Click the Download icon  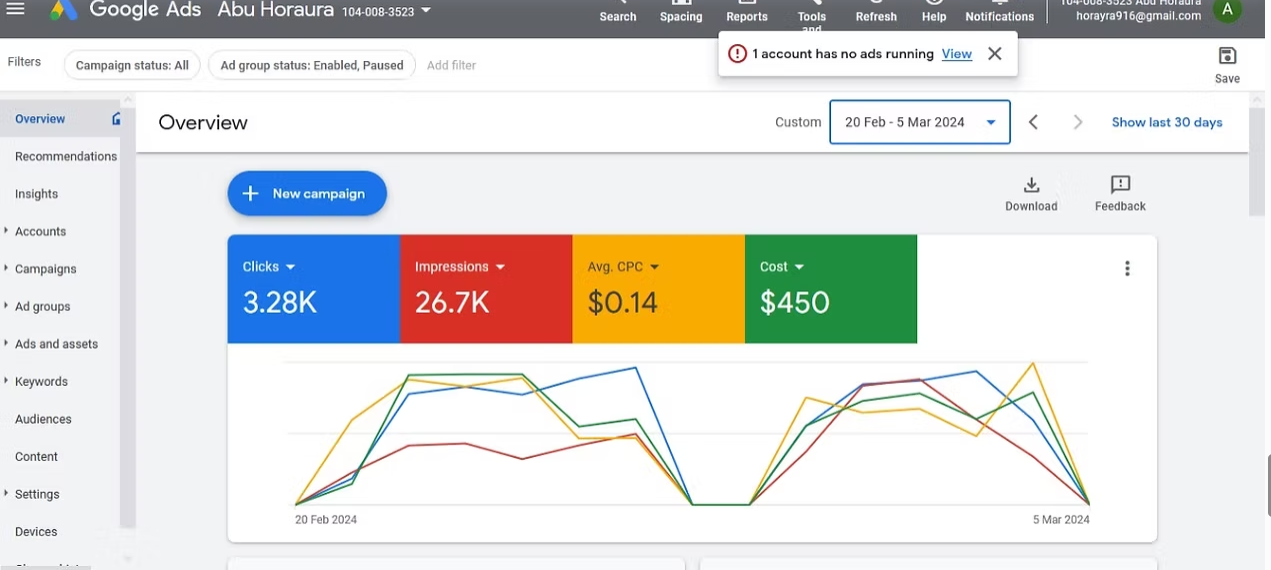1031,186
